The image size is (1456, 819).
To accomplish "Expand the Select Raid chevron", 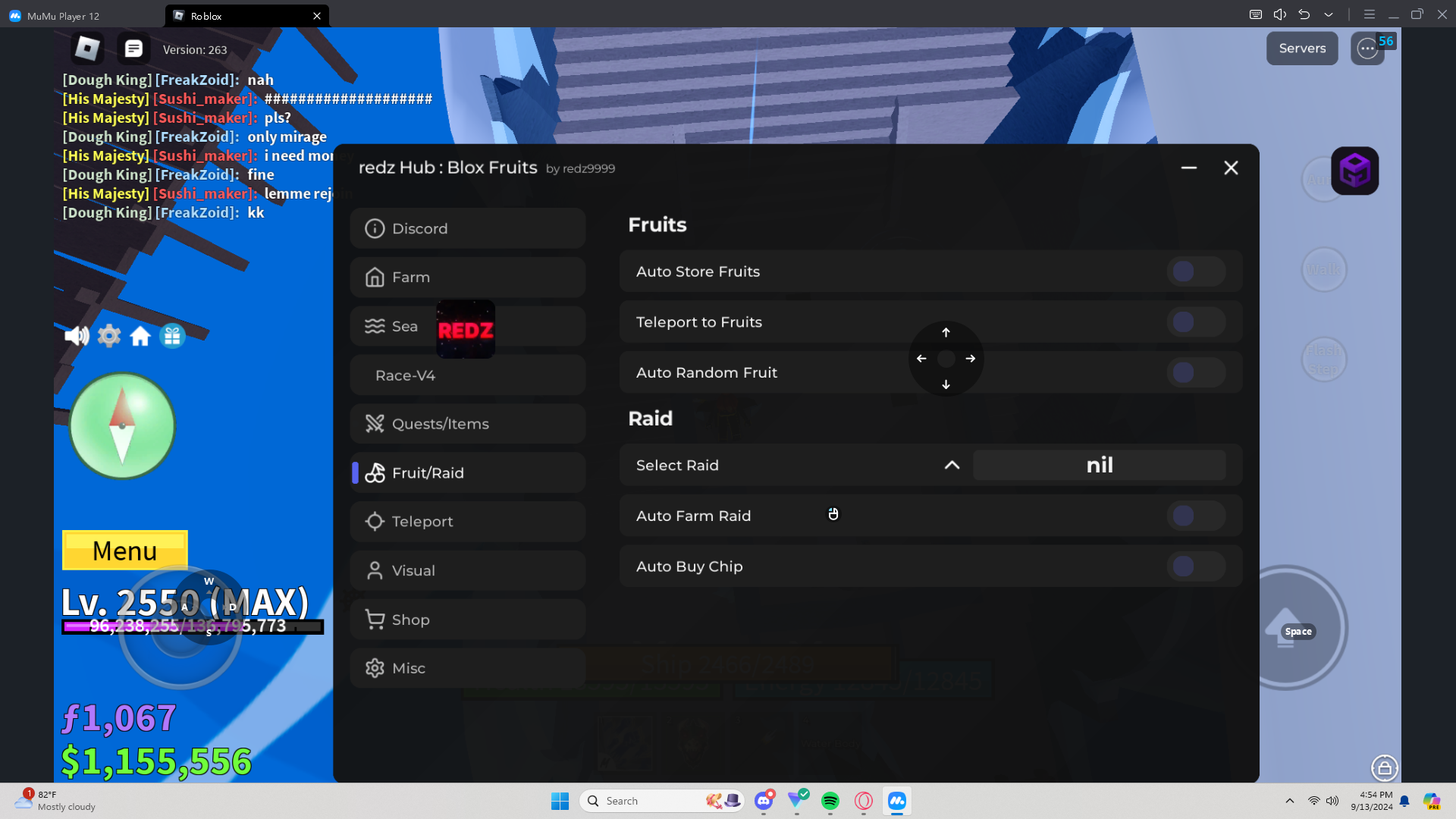I will coord(952,466).
